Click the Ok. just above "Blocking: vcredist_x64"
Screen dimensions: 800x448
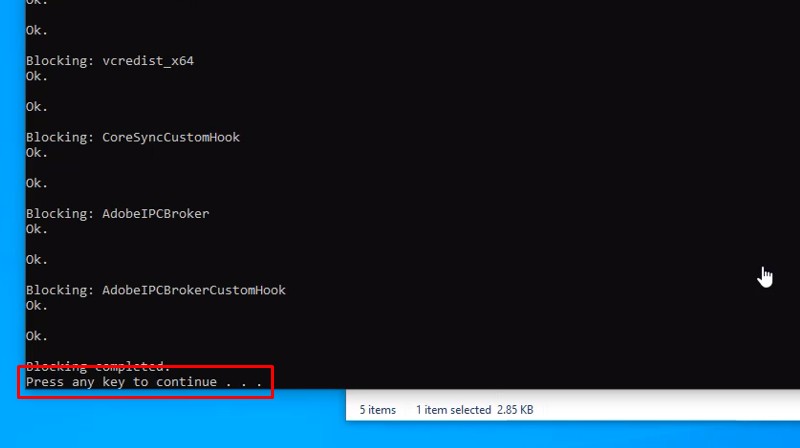point(37,30)
